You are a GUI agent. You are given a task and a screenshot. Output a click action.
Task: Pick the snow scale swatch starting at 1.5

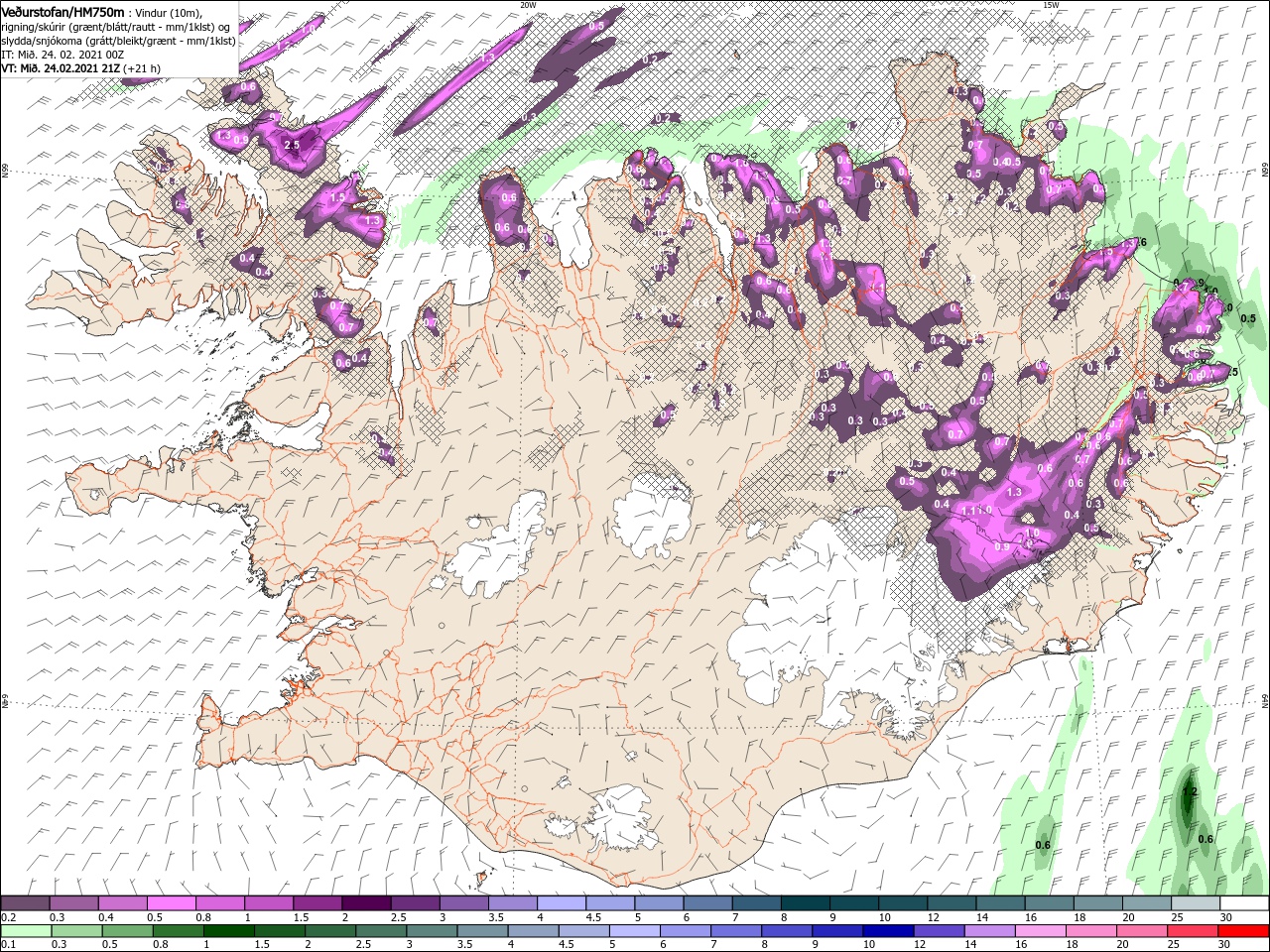pos(317,903)
